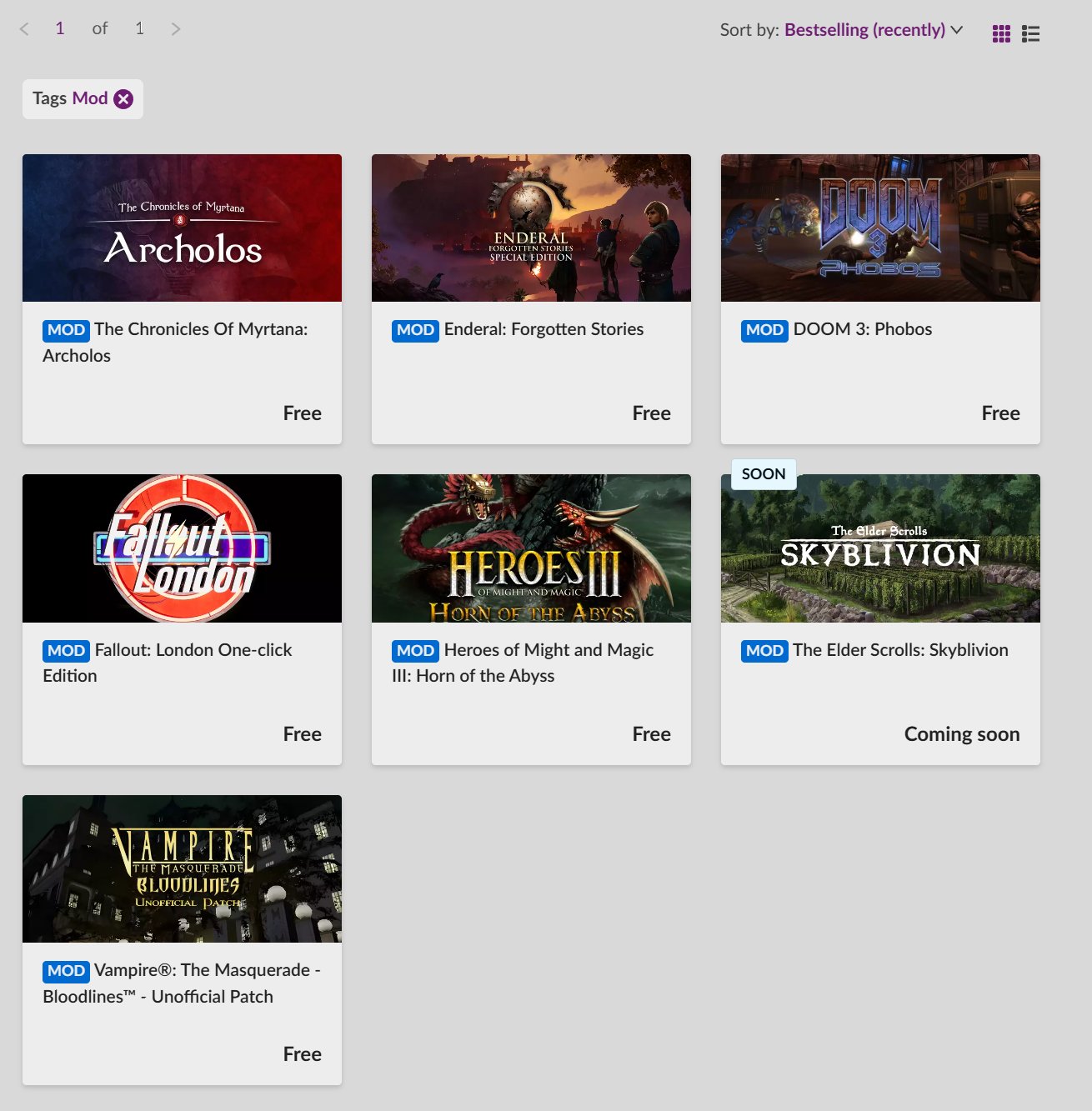Screen dimensions: 1092x1111
Task: Open the Skyblivion cover image
Action: point(880,548)
